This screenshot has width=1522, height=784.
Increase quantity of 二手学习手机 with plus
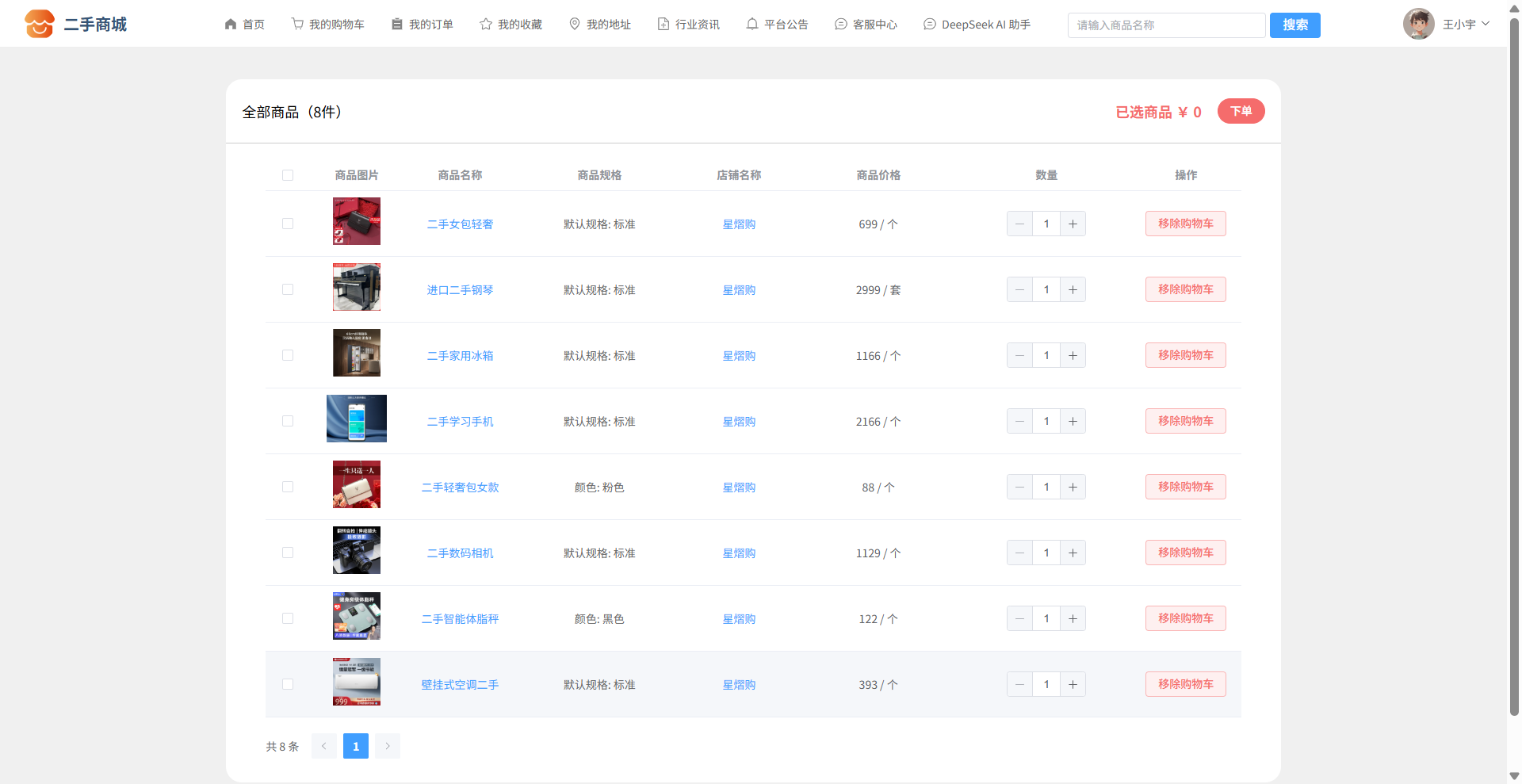(x=1073, y=421)
